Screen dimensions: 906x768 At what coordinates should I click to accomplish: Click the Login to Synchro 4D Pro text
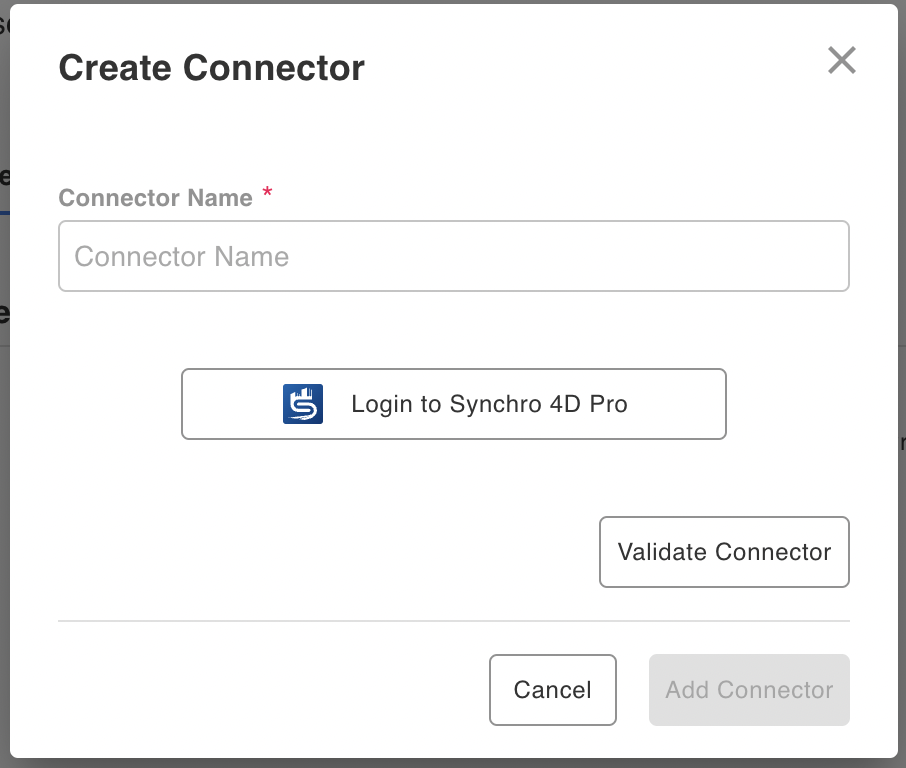(x=489, y=404)
